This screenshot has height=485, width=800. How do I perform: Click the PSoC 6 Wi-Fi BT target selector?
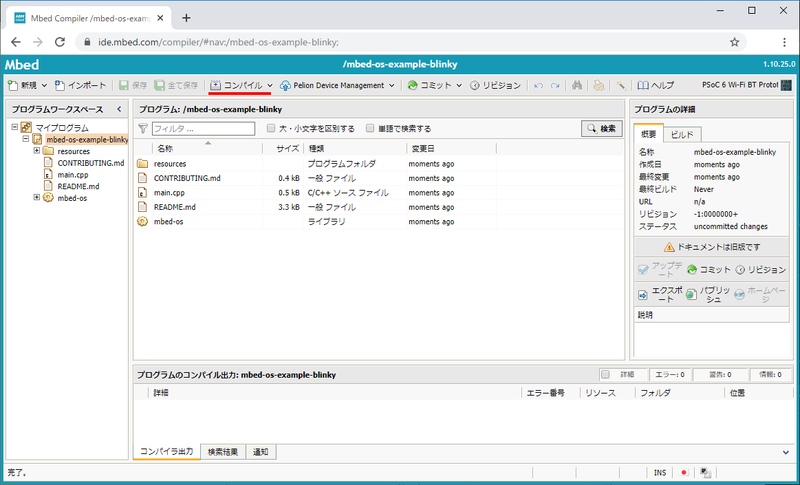tap(746, 85)
